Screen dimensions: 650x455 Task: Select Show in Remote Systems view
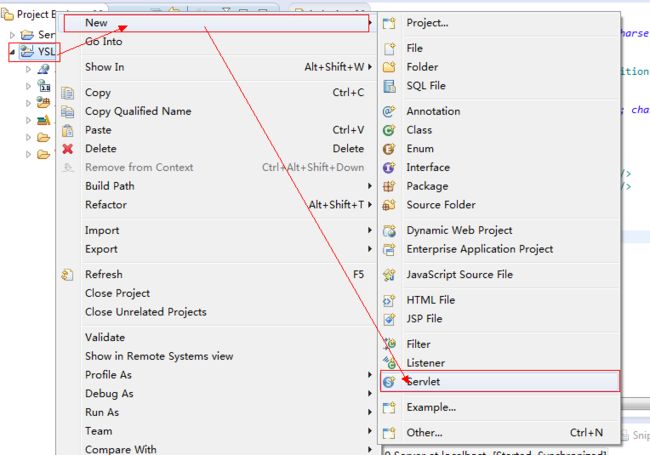216,356
